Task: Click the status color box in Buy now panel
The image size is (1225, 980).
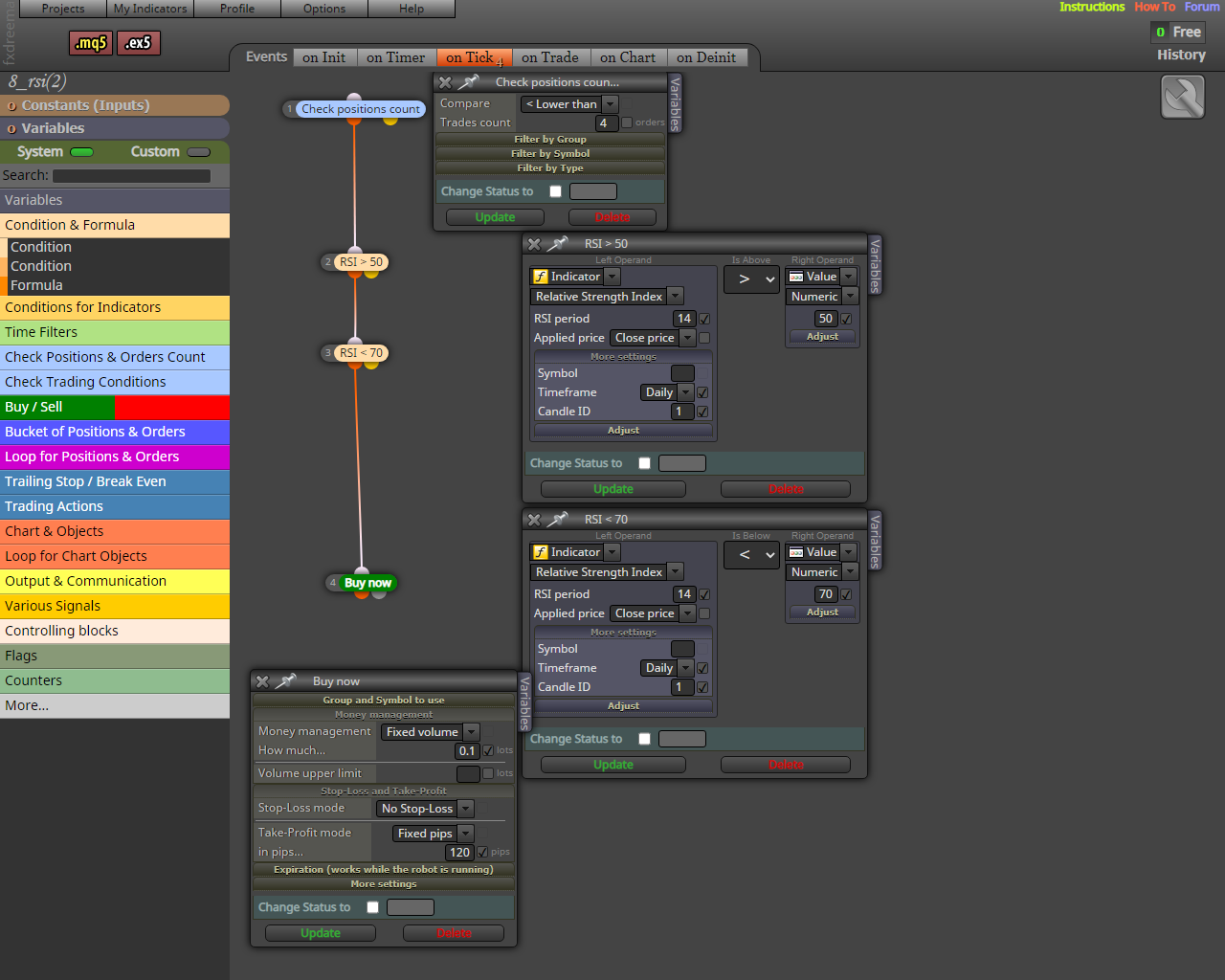Action: (411, 907)
